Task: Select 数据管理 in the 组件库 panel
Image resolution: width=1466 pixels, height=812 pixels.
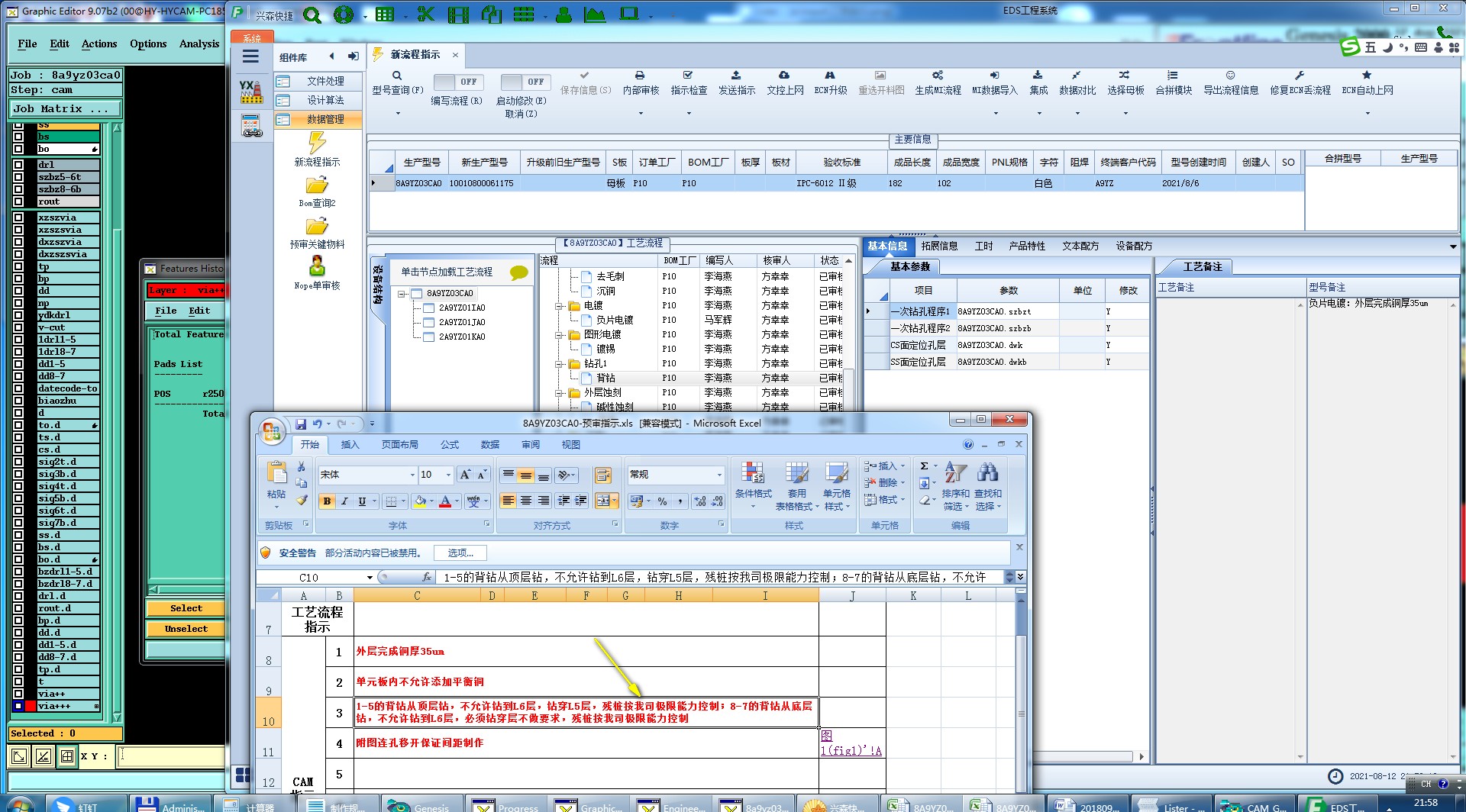Action: [x=318, y=119]
